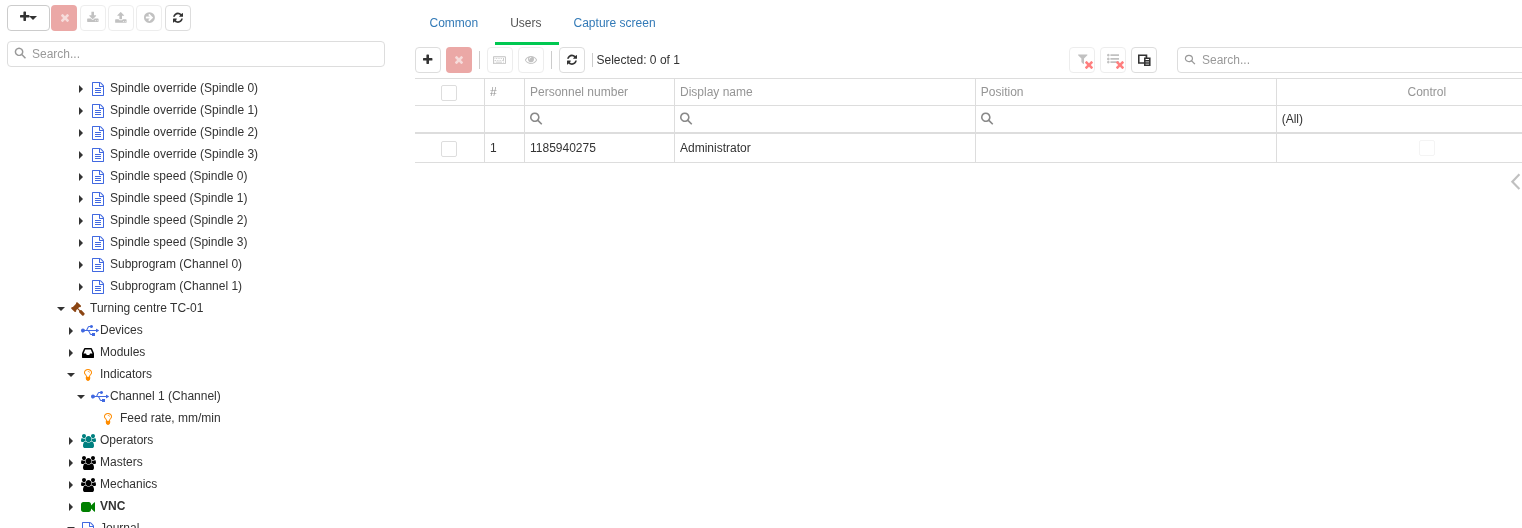The image size is (1522, 528).
Task: Focus the users table search field
Action: click(x=1350, y=60)
